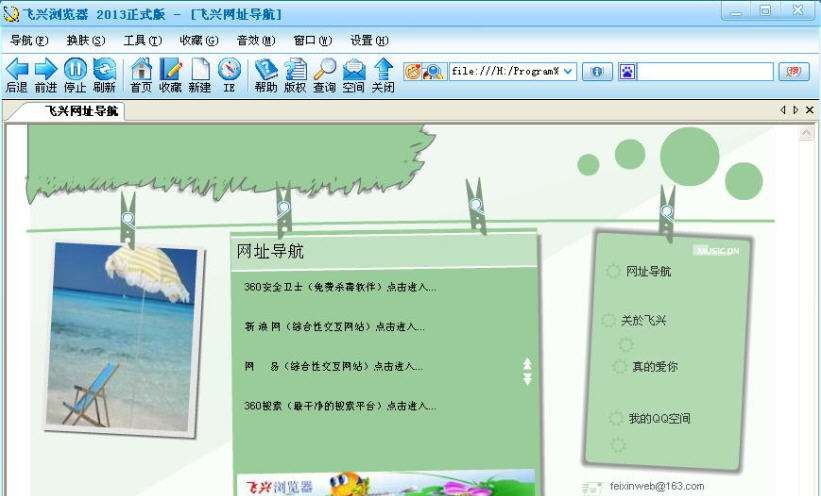
Task: Click the Feixing browser logo in title bar
Action: pos(10,13)
